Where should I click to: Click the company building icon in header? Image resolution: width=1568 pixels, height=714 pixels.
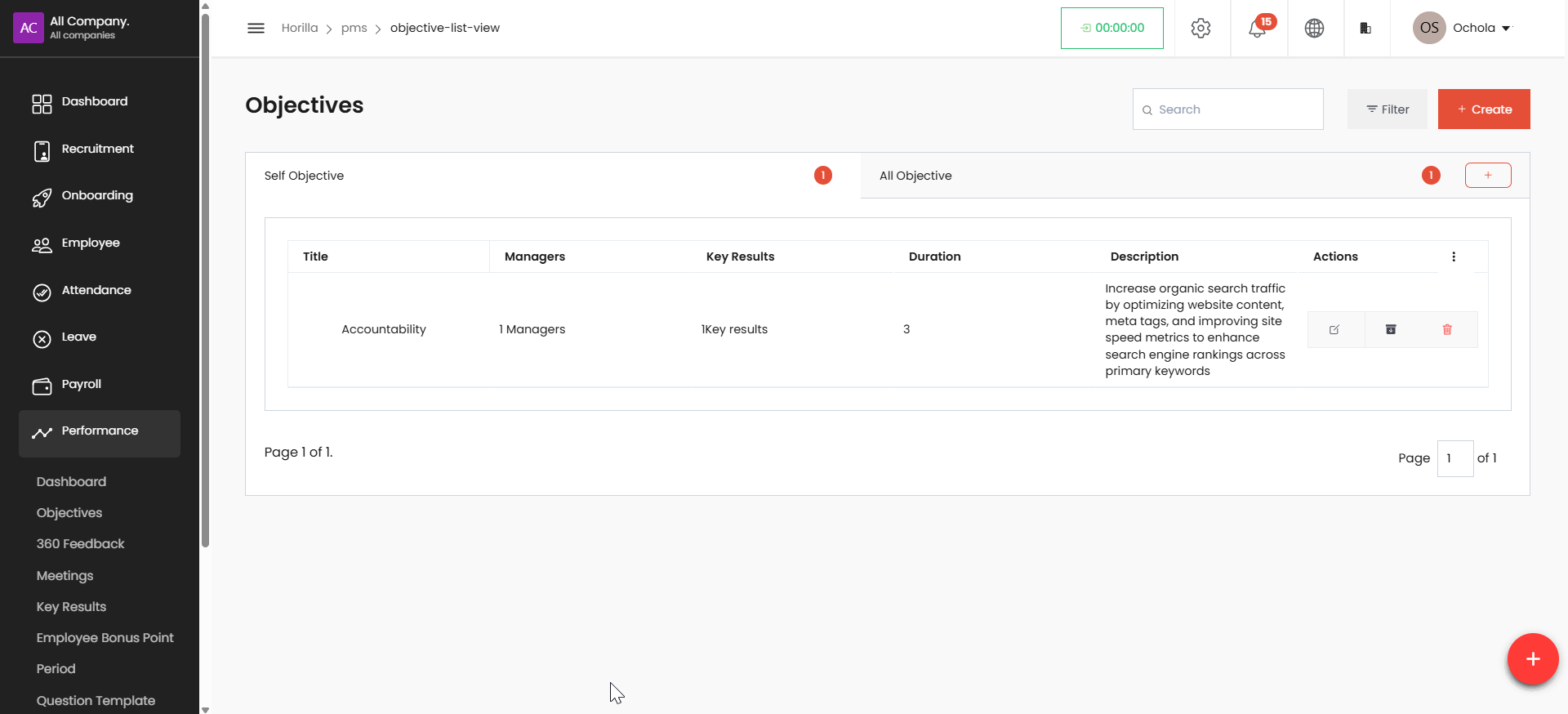(x=1365, y=28)
